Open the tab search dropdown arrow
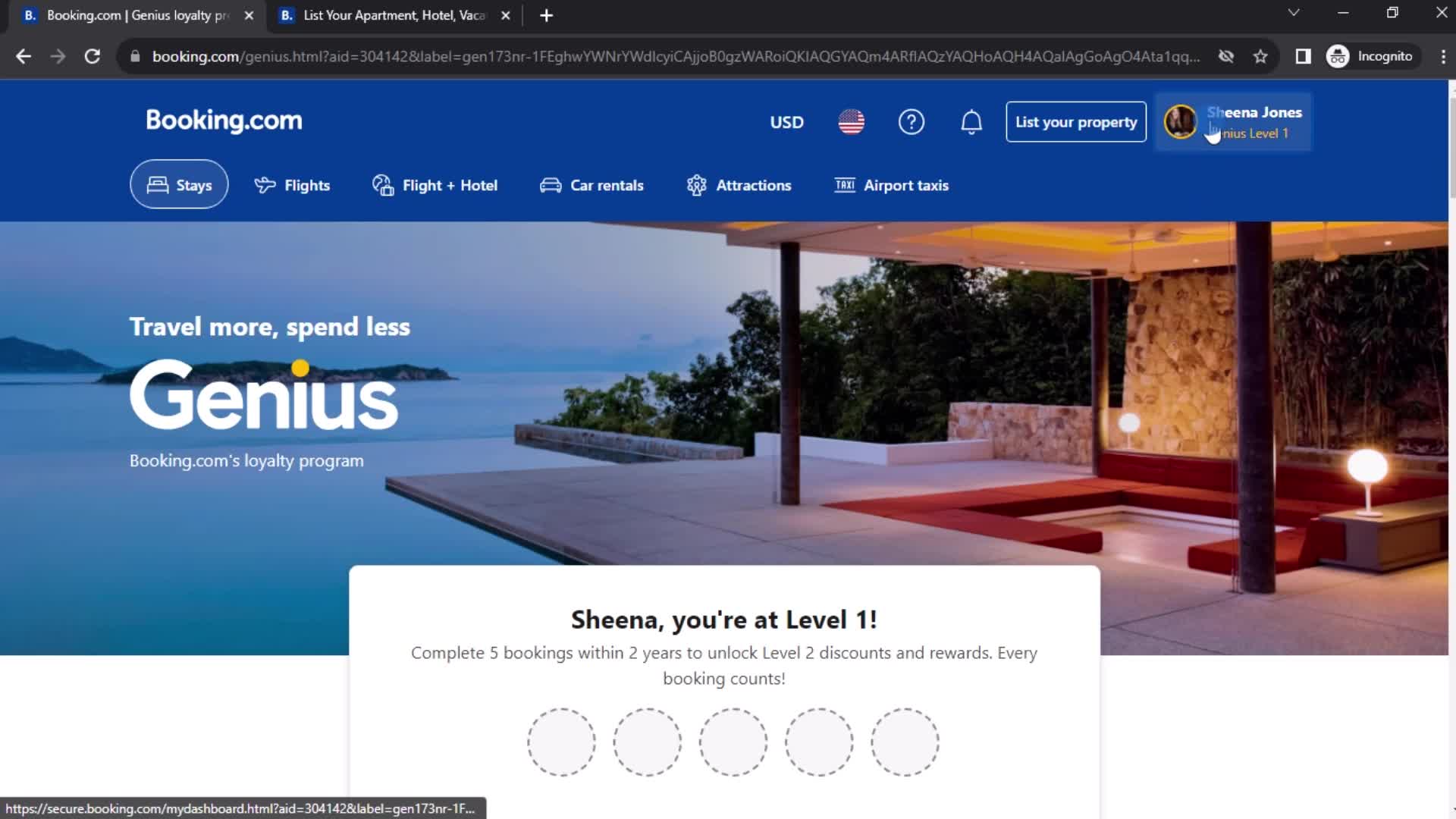 pos(1294,13)
